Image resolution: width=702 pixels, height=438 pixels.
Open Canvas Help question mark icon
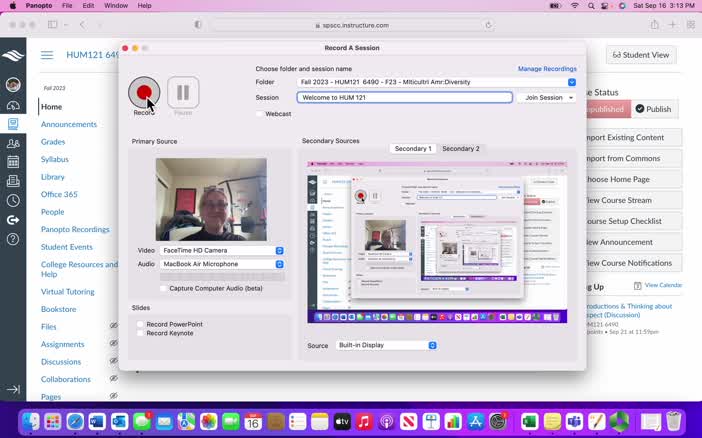pos(12,239)
